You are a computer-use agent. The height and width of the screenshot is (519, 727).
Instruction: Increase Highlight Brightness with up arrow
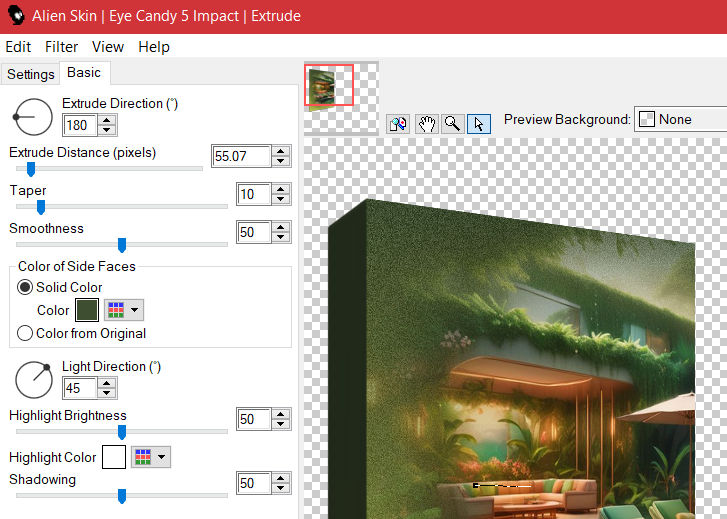click(281, 414)
